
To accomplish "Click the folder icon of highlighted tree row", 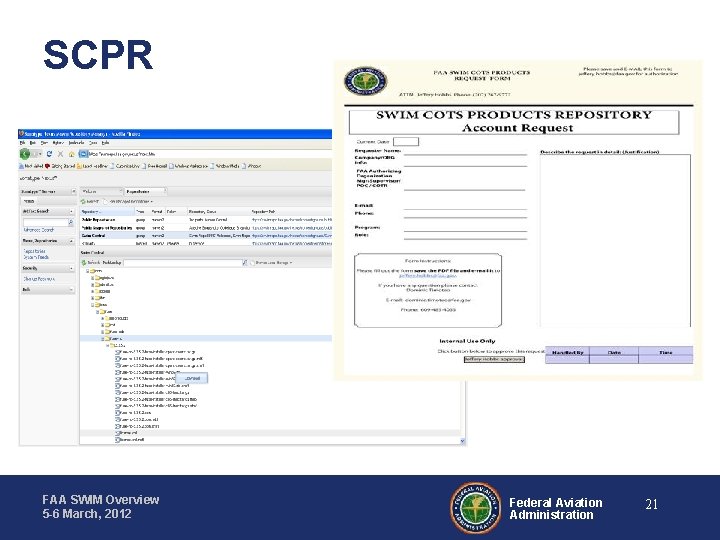I will [x=107, y=338].
